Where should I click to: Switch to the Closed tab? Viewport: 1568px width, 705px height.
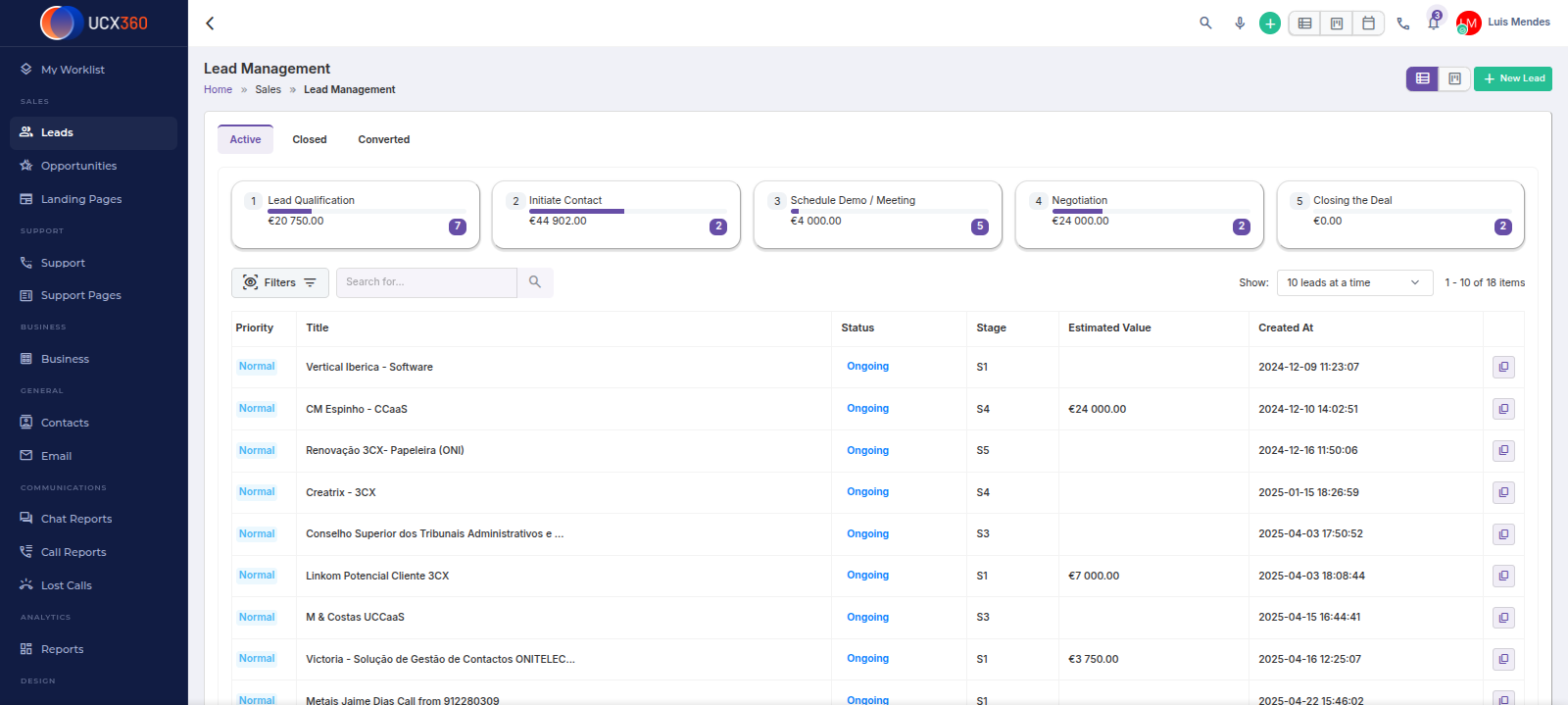coord(310,139)
